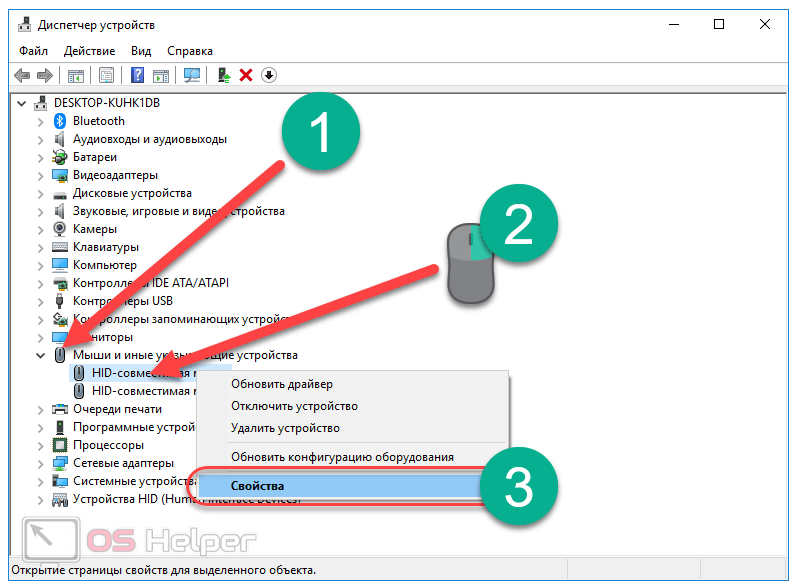Click the red X Uninstall device icon
This screenshot has height=588, width=795.
pos(246,75)
